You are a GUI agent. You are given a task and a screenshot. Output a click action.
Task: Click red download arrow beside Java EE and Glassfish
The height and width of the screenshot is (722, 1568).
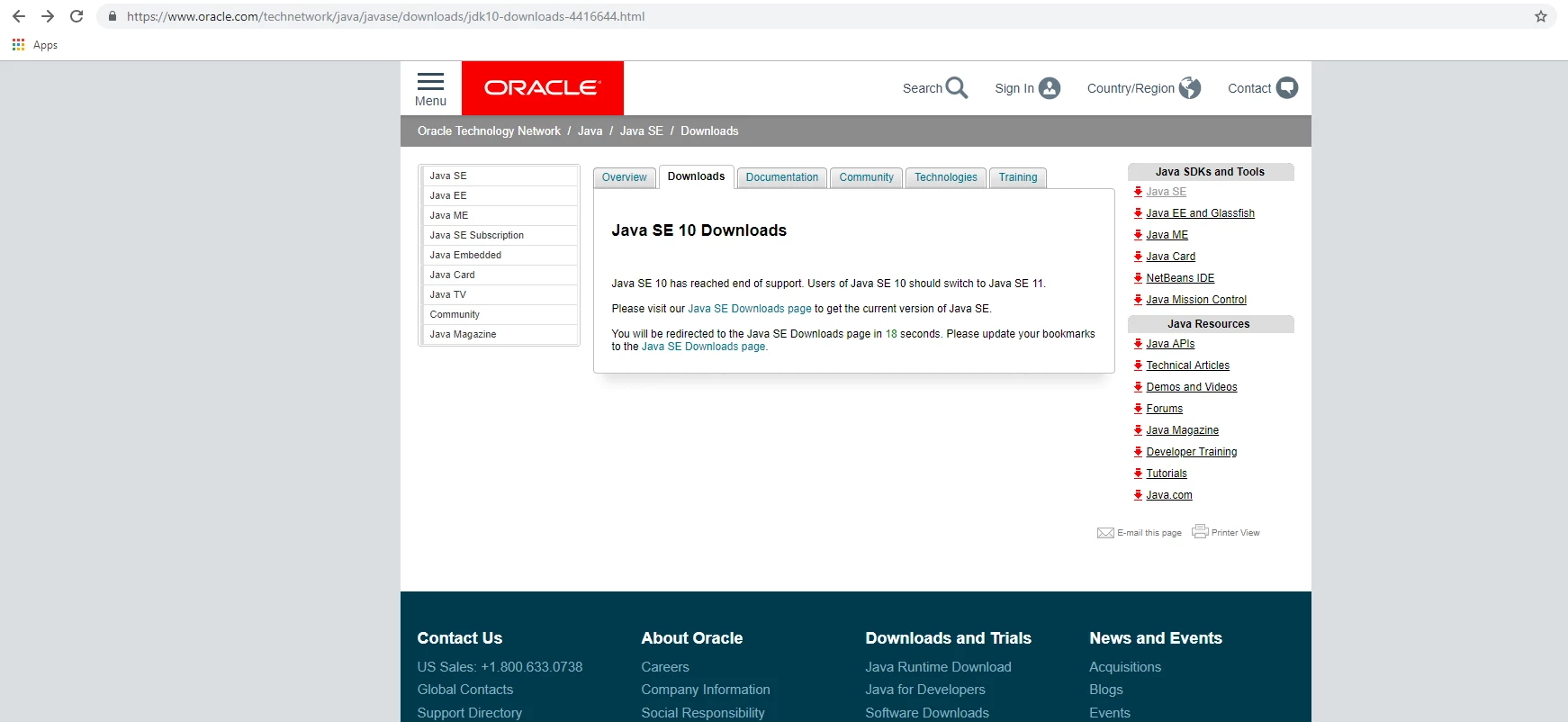click(1138, 213)
